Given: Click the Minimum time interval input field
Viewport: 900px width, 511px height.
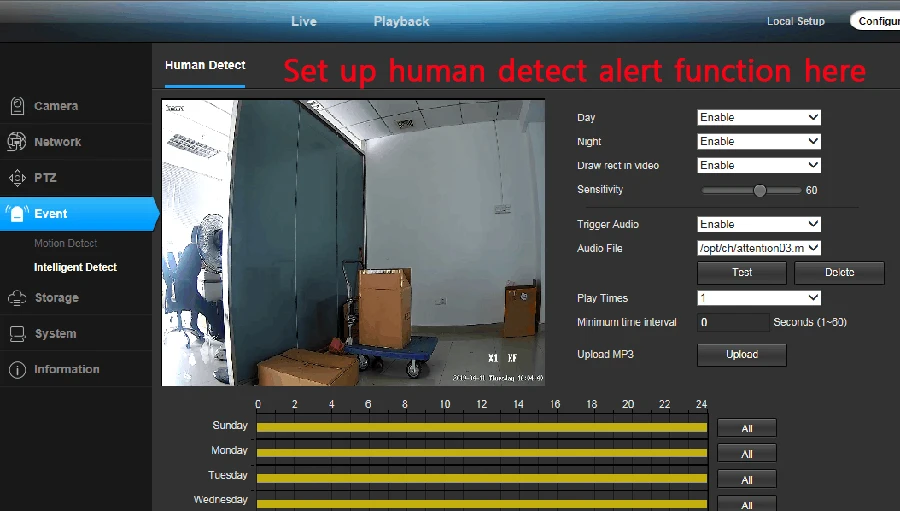Looking at the screenshot, I should (x=733, y=323).
